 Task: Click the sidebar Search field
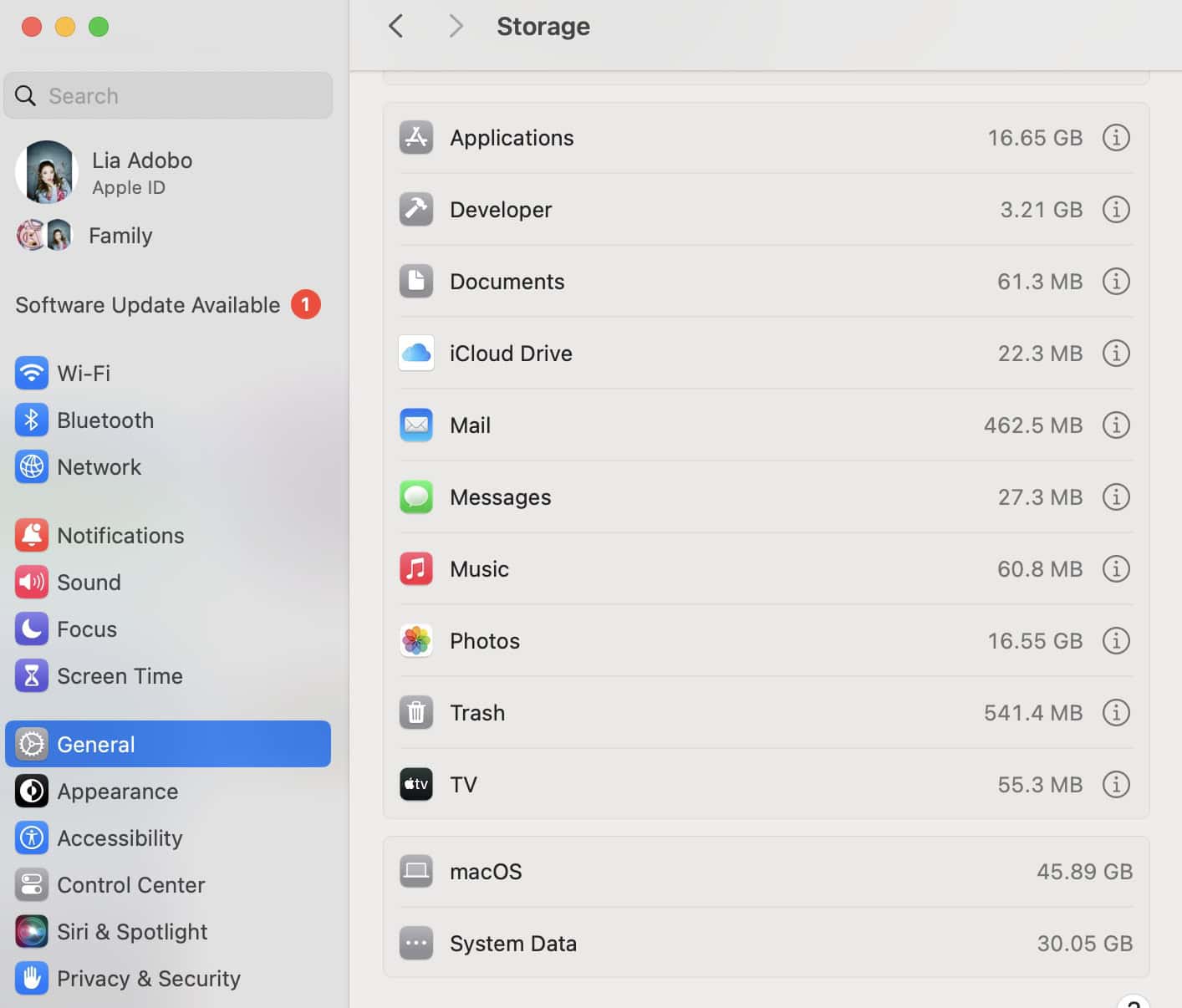168,95
